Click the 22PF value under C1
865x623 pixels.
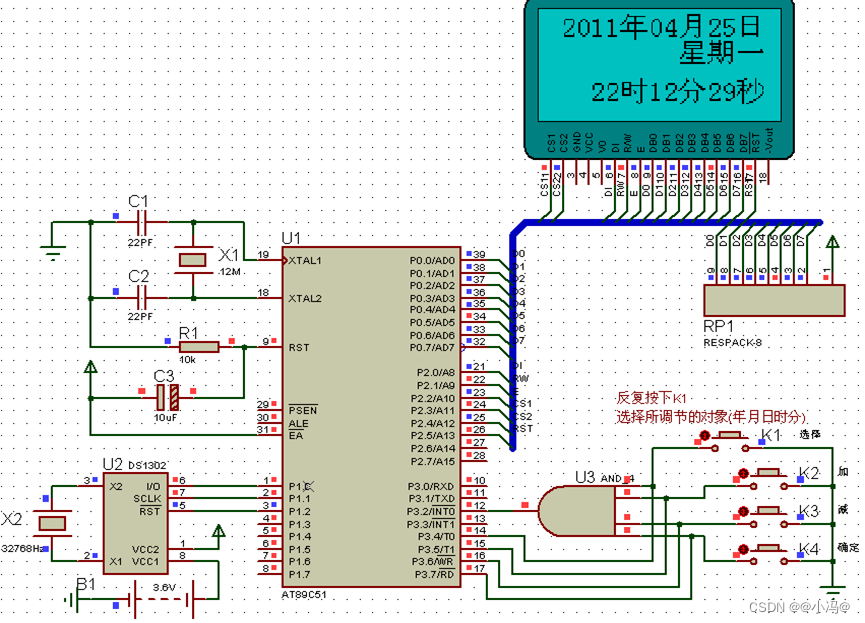click(140, 242)
